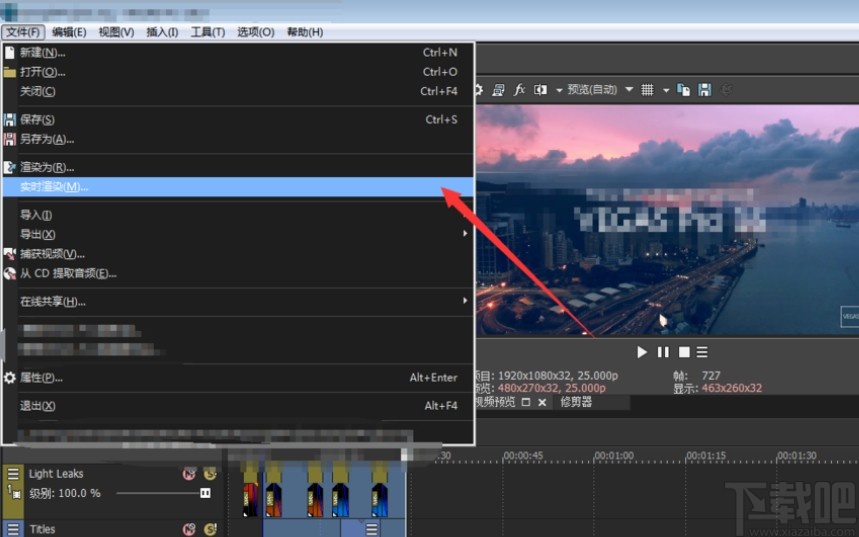Viewport: 859px width, 537px height.
Task: Expand the overlays dropdown arrow beside the grid
Action: point(666,90)
